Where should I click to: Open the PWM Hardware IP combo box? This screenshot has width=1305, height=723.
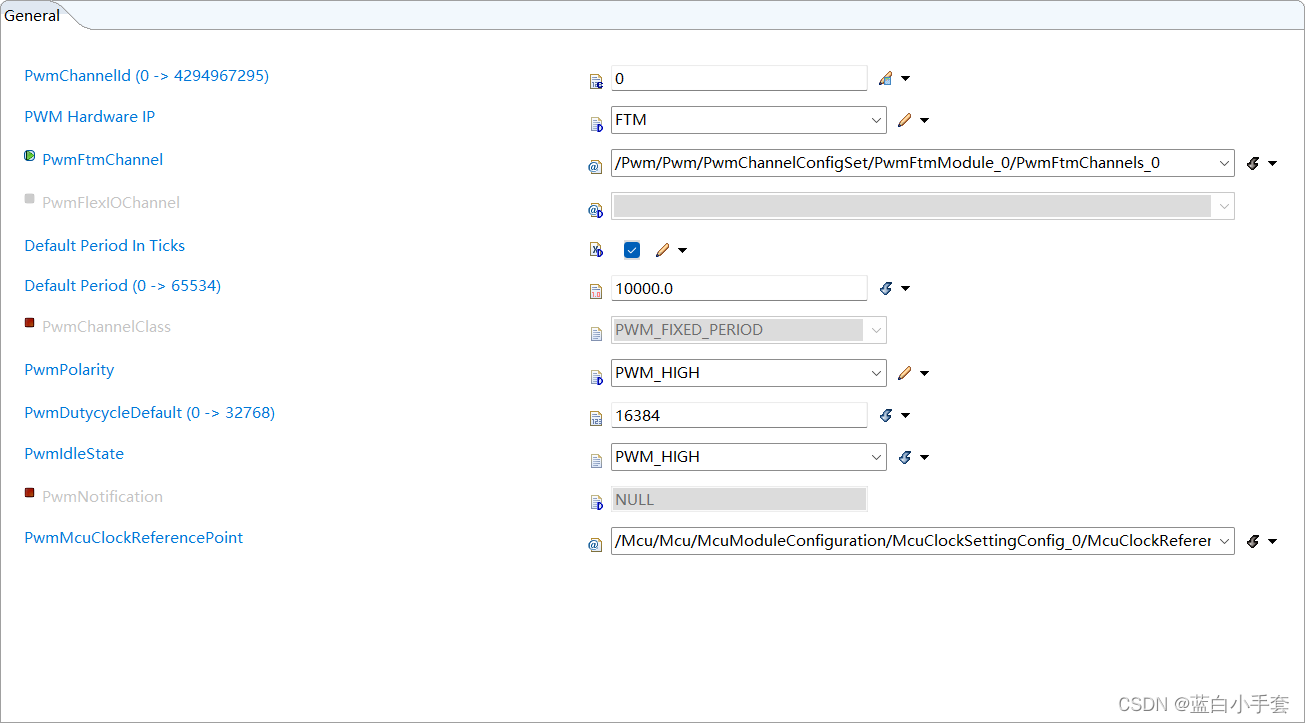click(748, 120)
